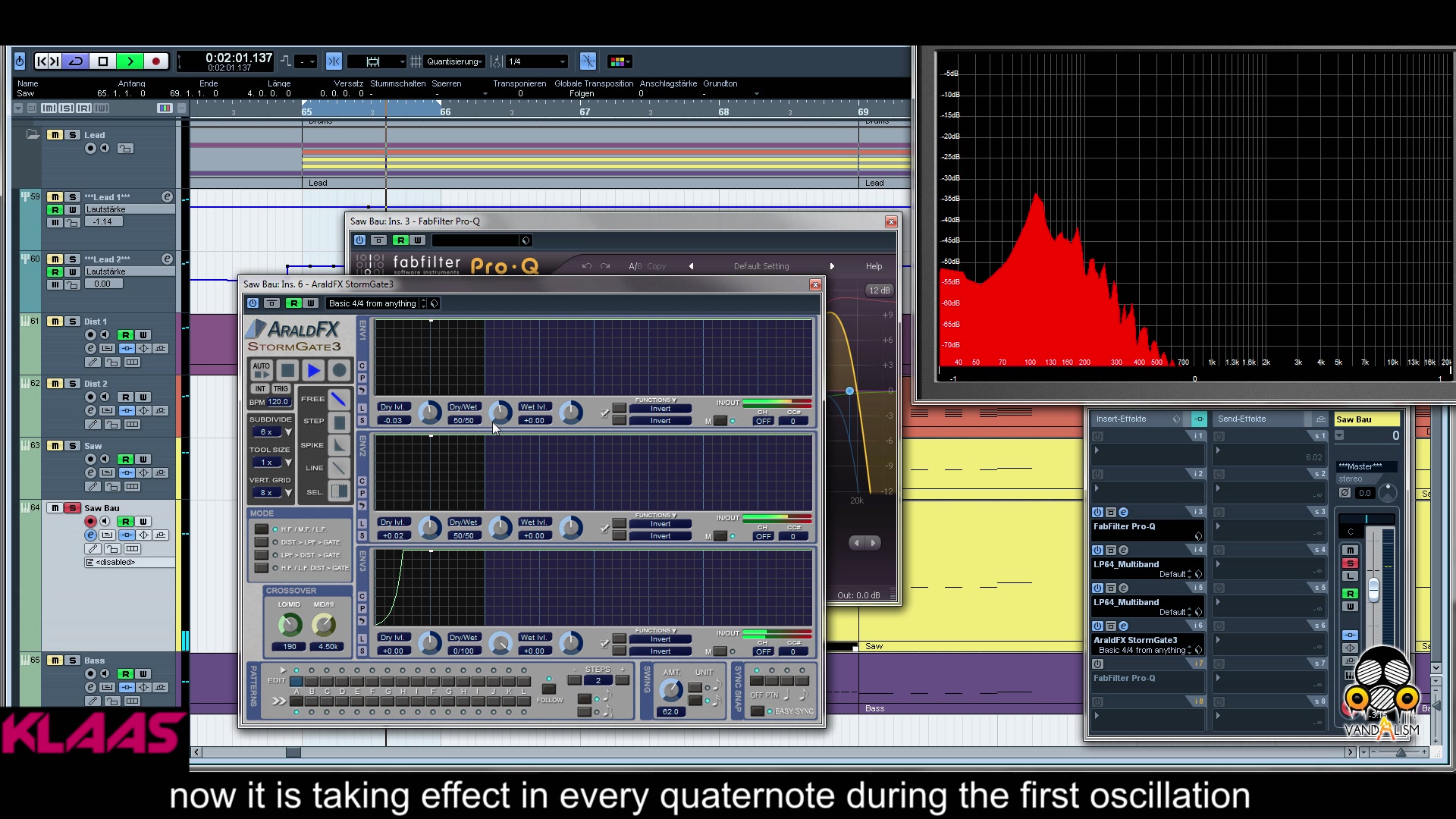Click the A/B switch in FabFilter Pro-Q
The width and height of the screenshot is (1456, 819).
click(635, 266)
